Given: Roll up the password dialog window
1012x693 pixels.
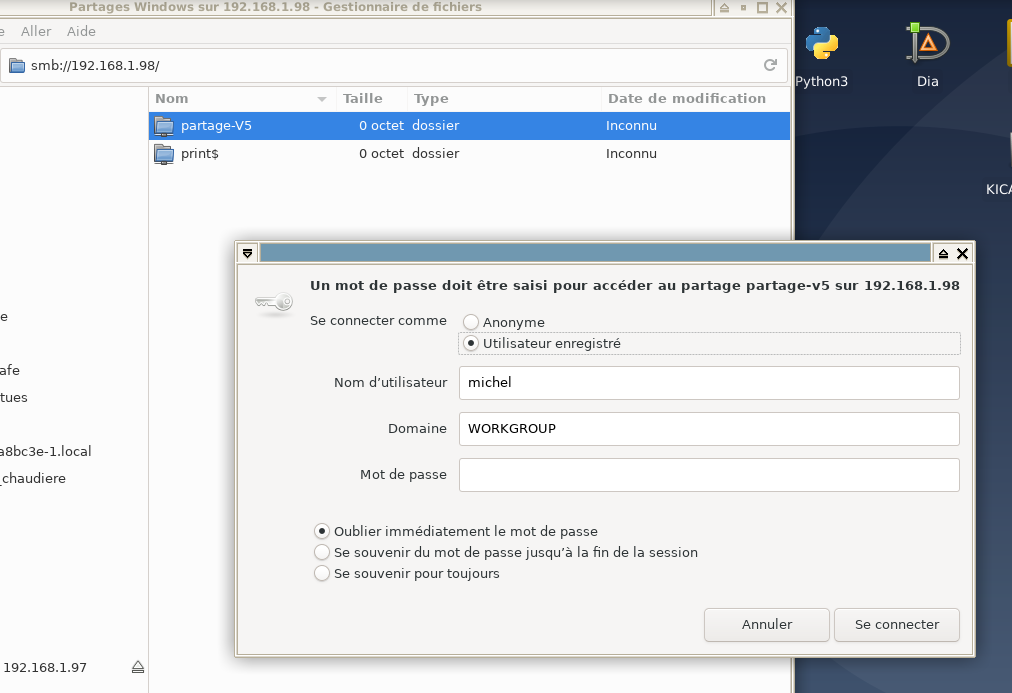Looking at the screenshot, I should click(942, 254).
